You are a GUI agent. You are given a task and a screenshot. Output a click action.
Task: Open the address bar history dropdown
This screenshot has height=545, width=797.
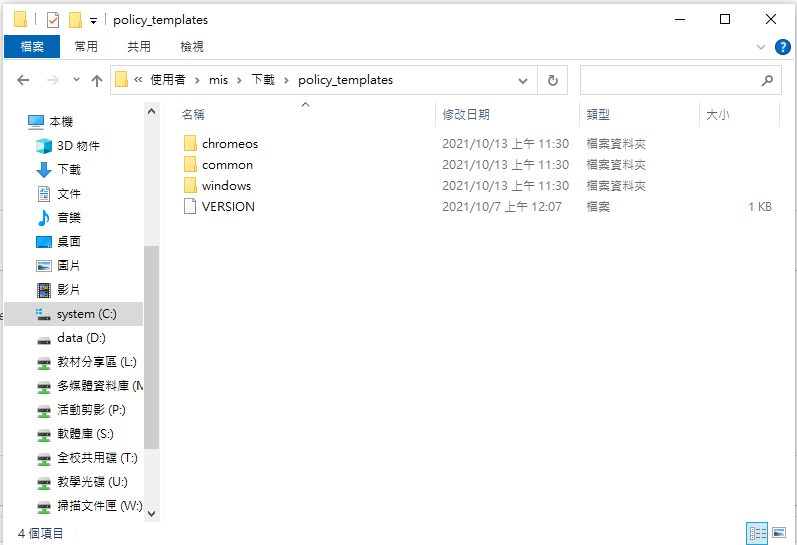[523, 80]
